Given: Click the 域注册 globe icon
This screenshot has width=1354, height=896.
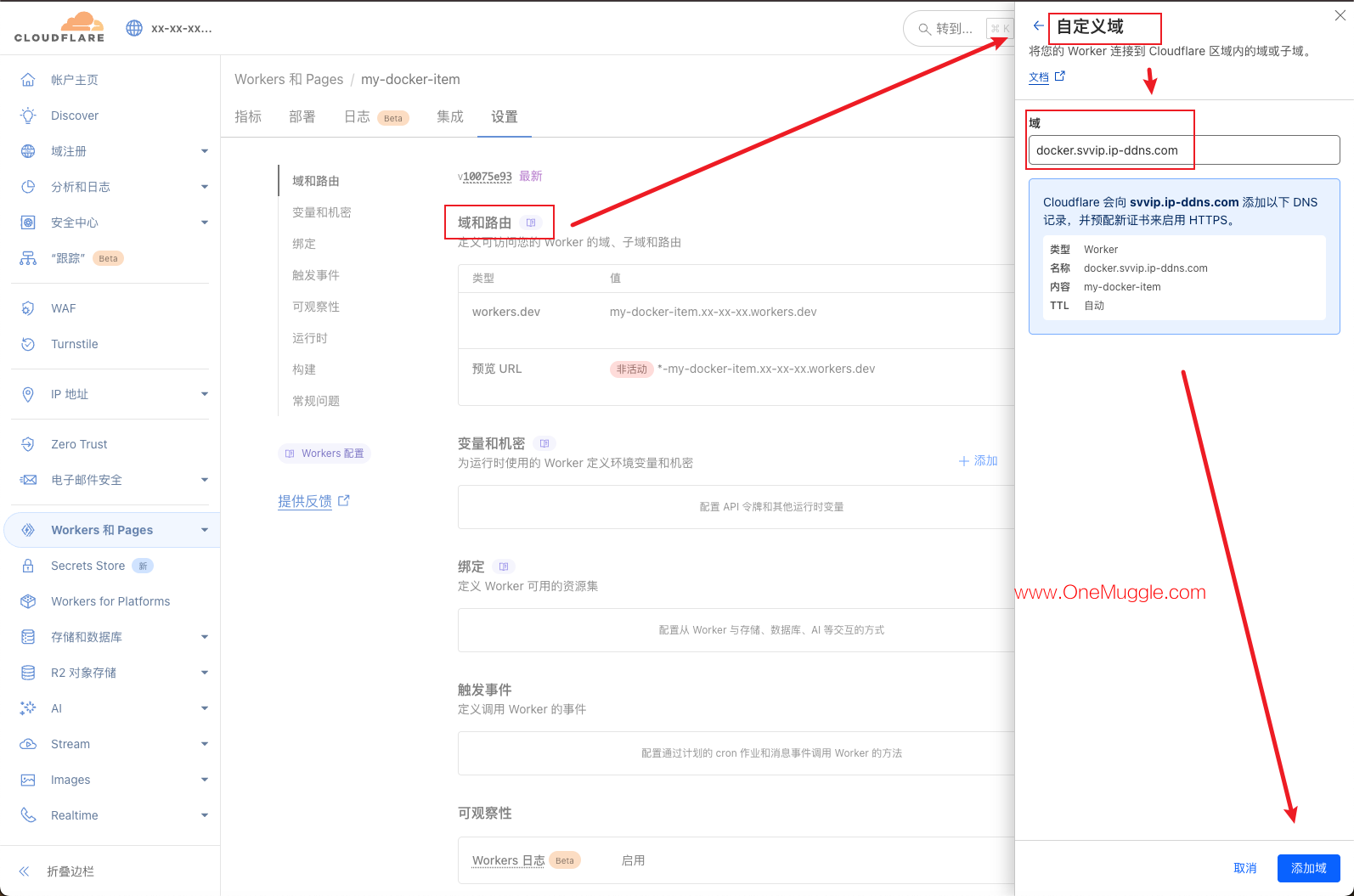Looking at the screenshot, I should click(x=28, y=151).
